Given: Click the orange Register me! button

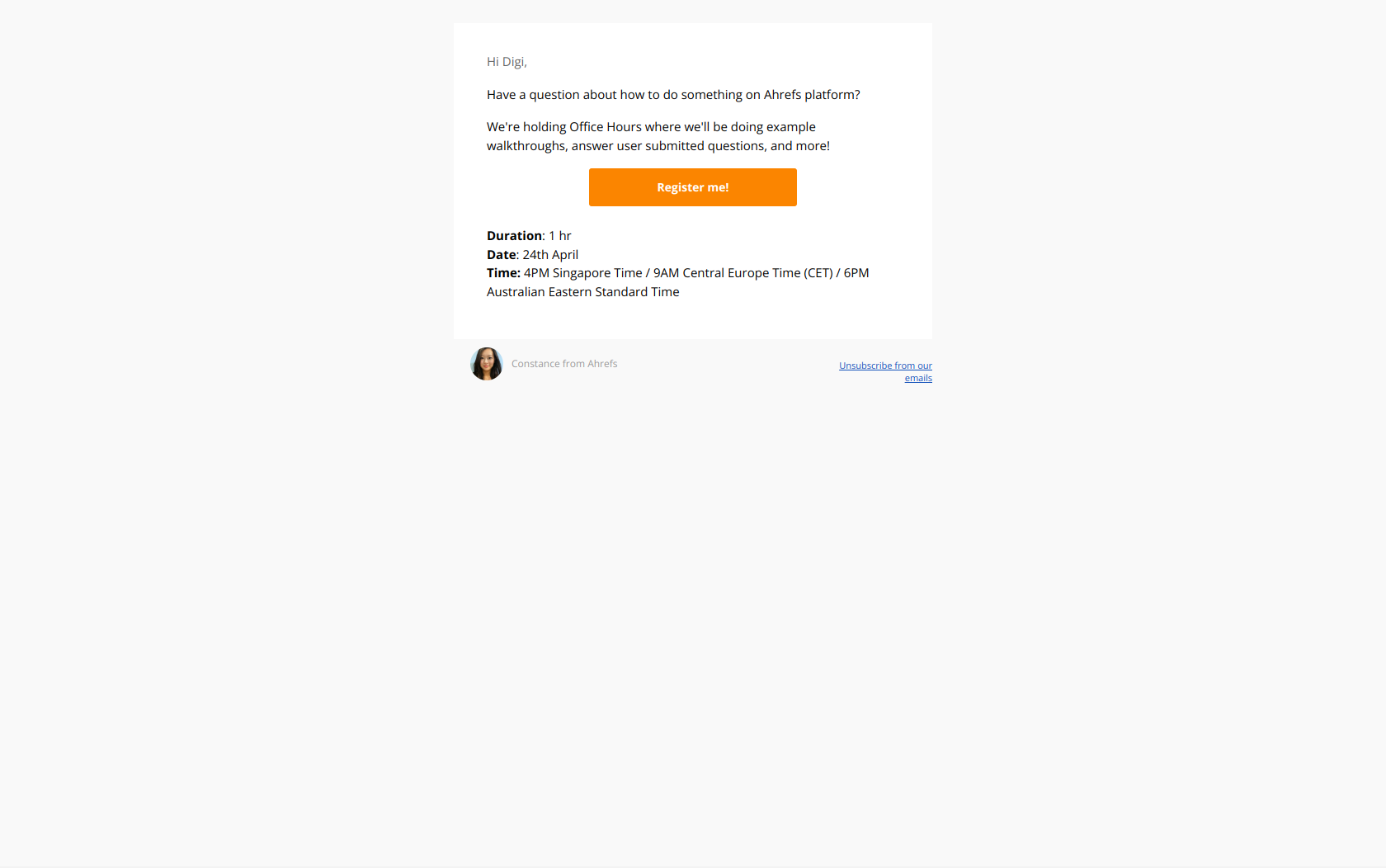Looking at the screenshot, I should pyautogui.click(x=692, y=187).
